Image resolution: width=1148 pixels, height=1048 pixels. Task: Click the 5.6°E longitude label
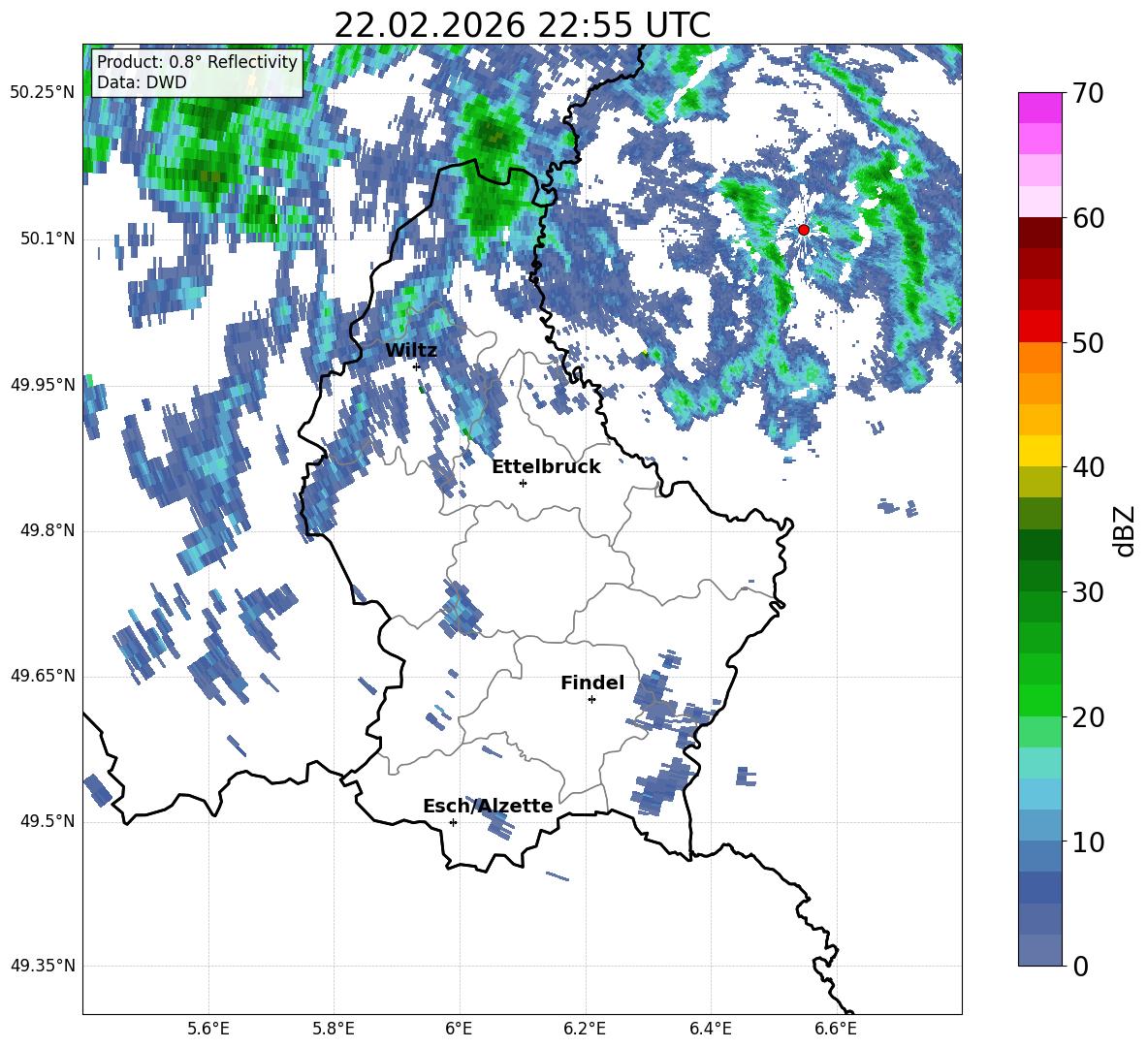(x=207, y=1030)
